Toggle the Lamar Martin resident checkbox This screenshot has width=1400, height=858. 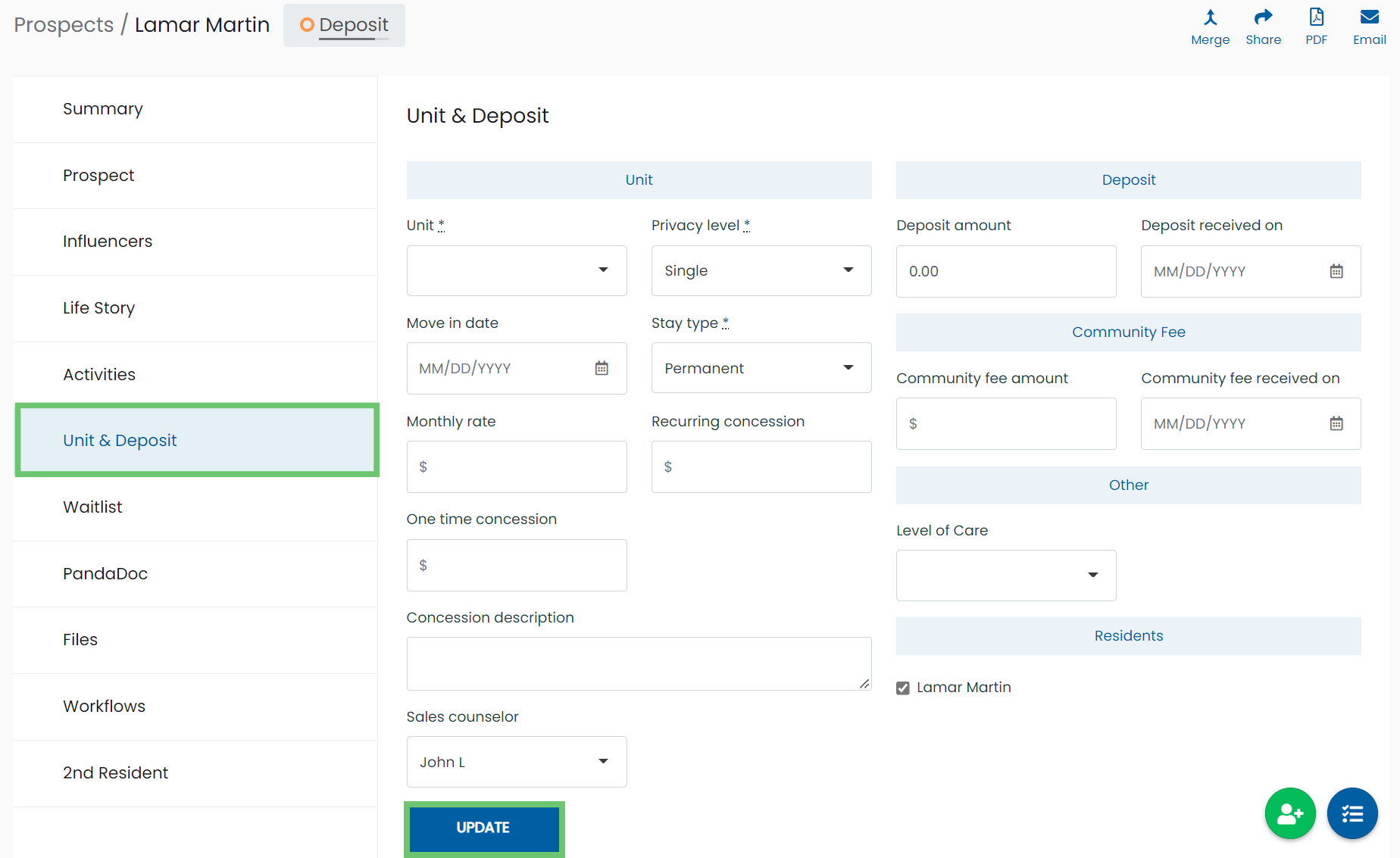coord(902,688)
